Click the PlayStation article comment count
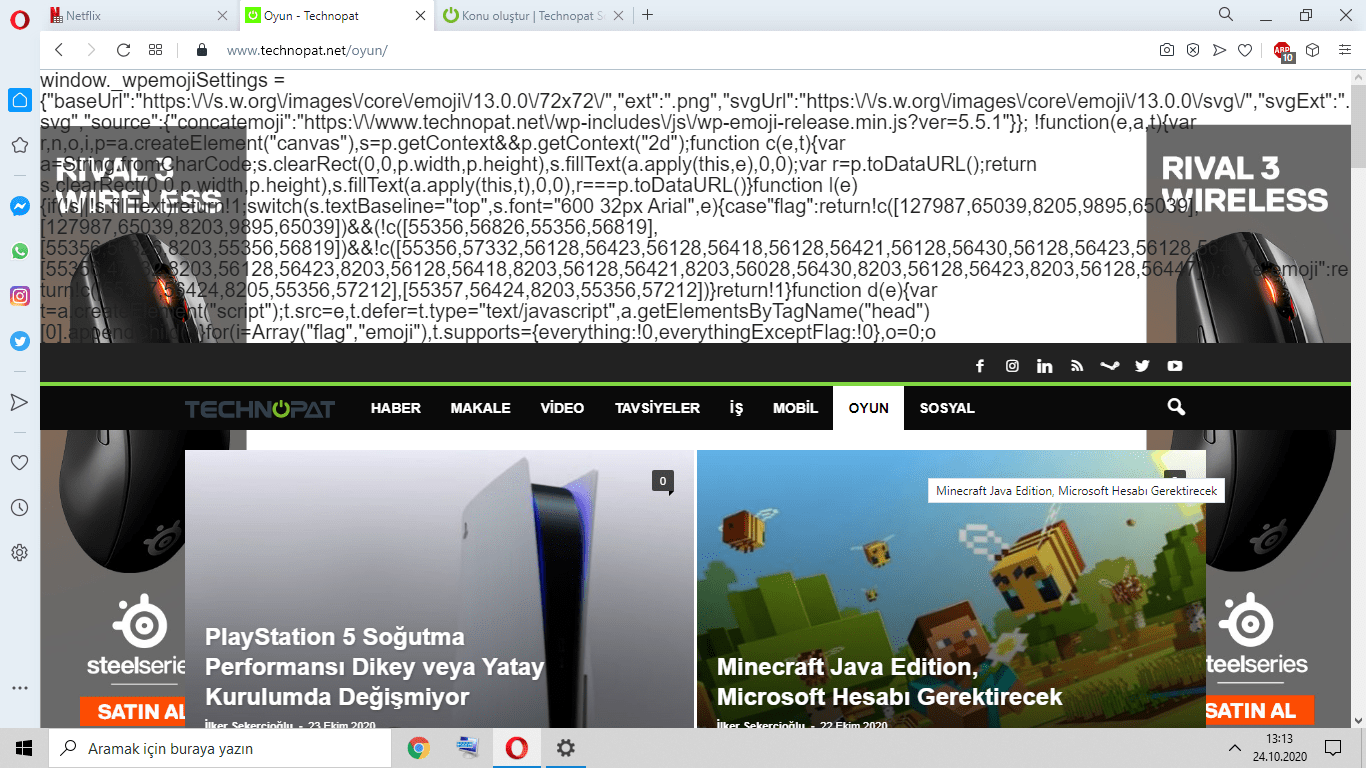Screen dimensions: 1366x768 pos(662,482)
